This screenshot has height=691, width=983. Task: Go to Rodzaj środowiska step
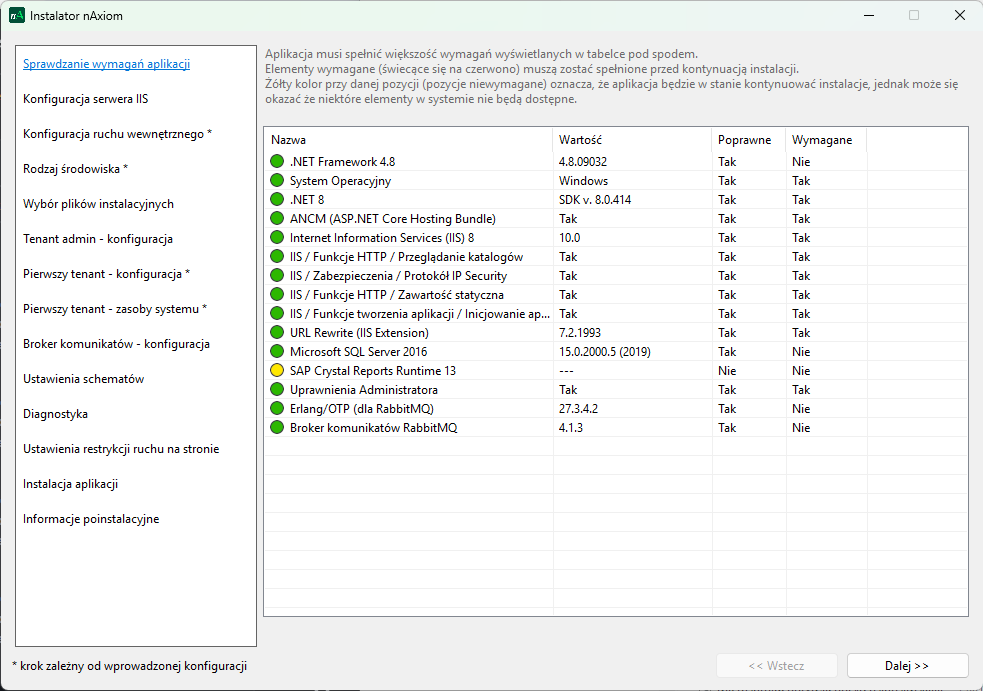pyautogui.click(x=75, y=169)
